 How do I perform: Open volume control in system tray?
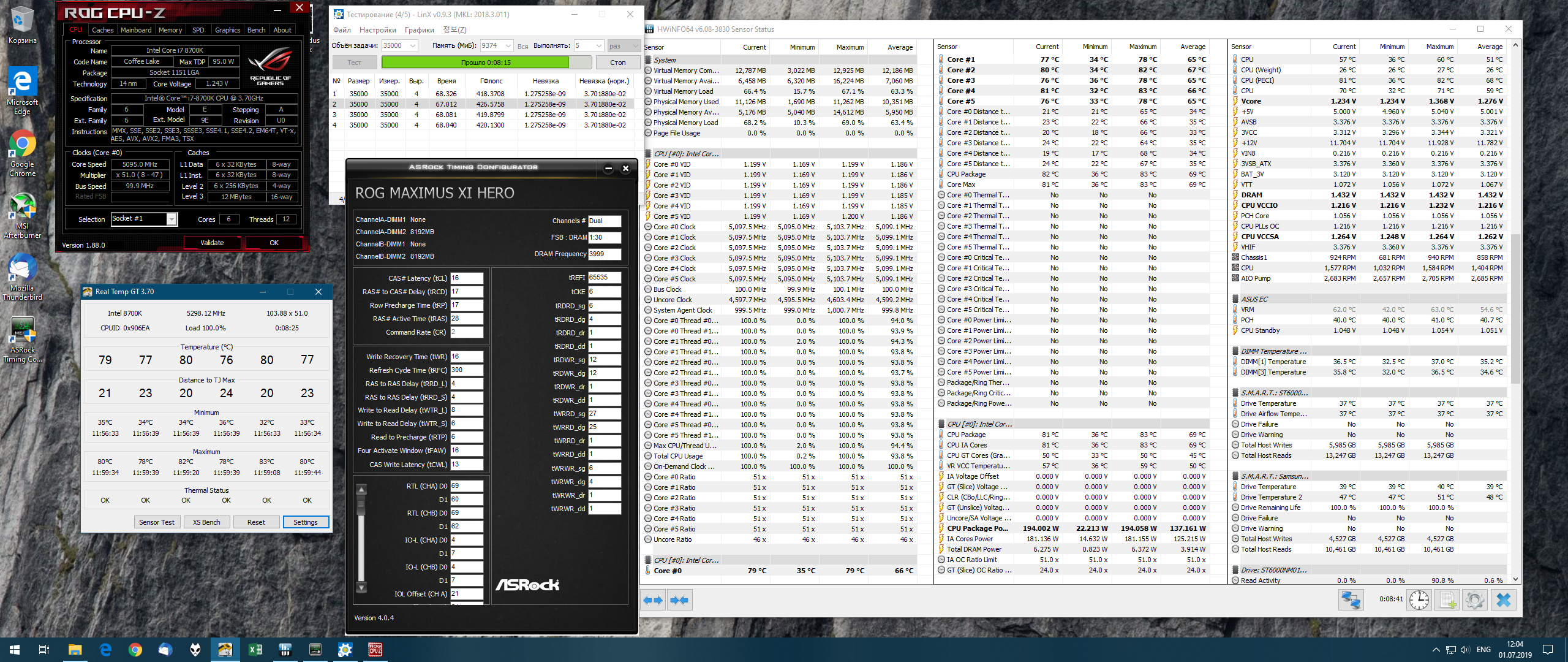pos(1464,650)
